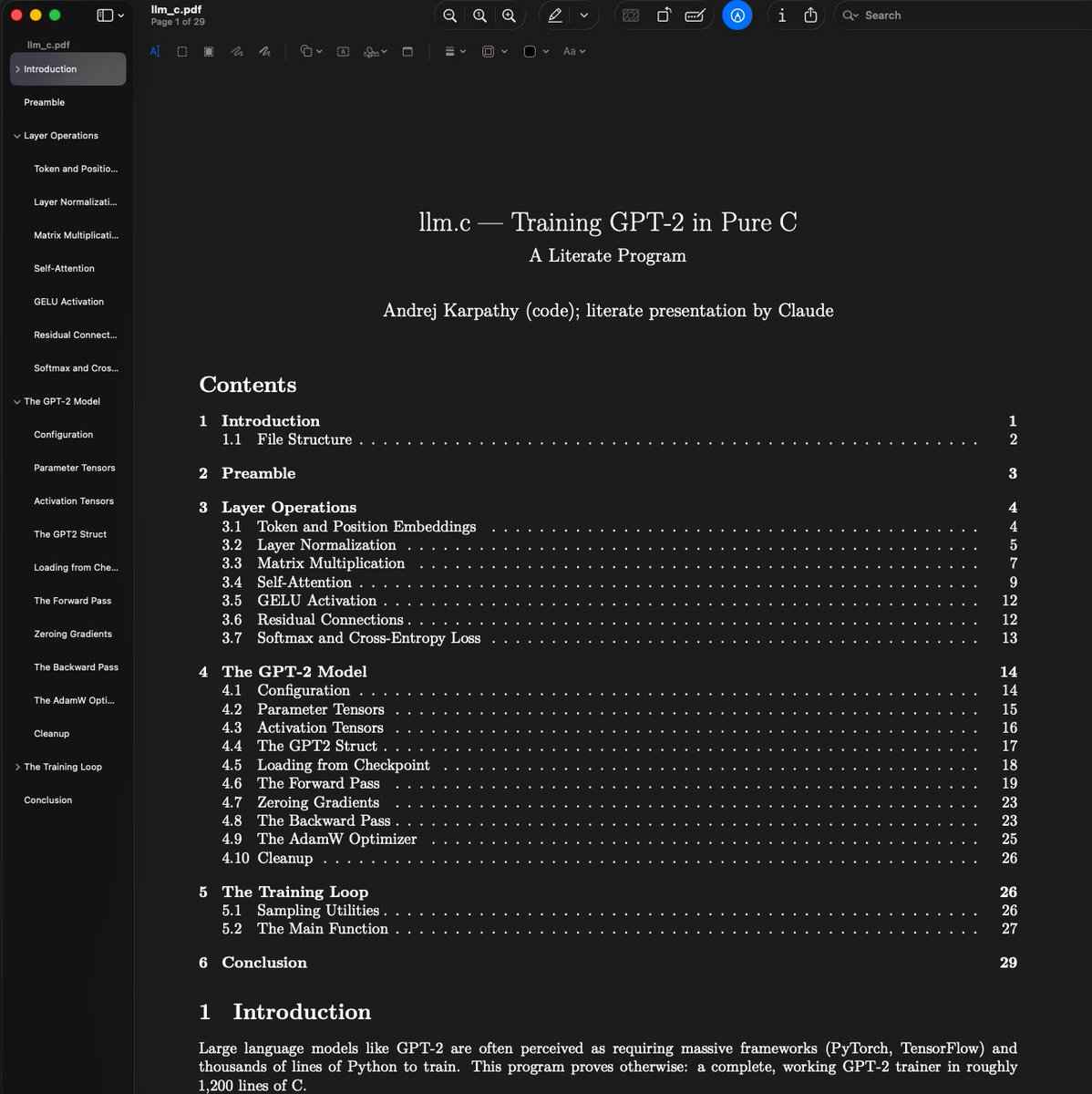Collapse the Layer Operations sidebar section
Viewport: 1092px width, 1094px height.
(17, 136)
